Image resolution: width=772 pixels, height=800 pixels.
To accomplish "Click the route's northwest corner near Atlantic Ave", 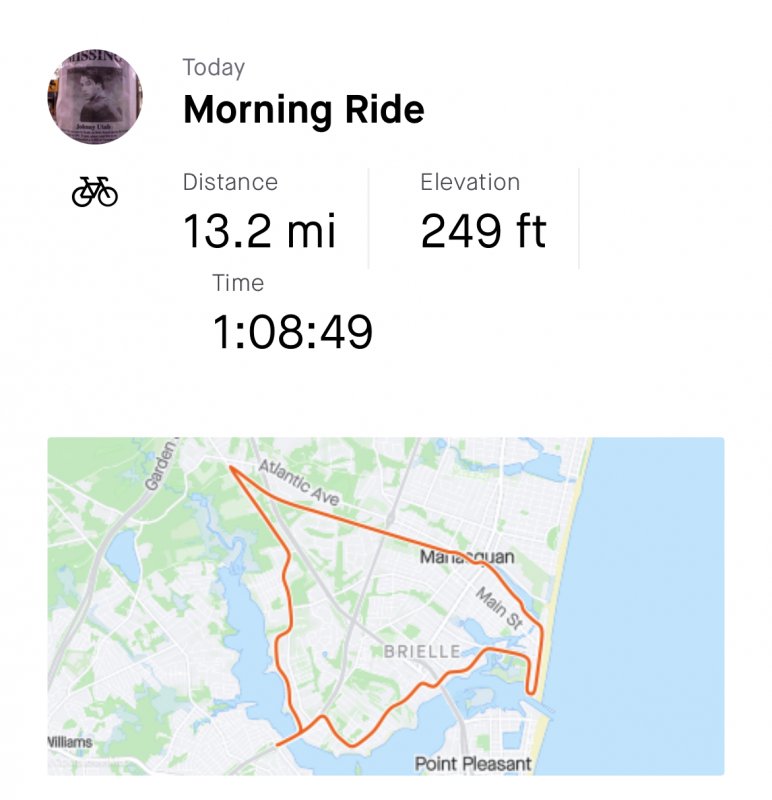I will point(231,467).
